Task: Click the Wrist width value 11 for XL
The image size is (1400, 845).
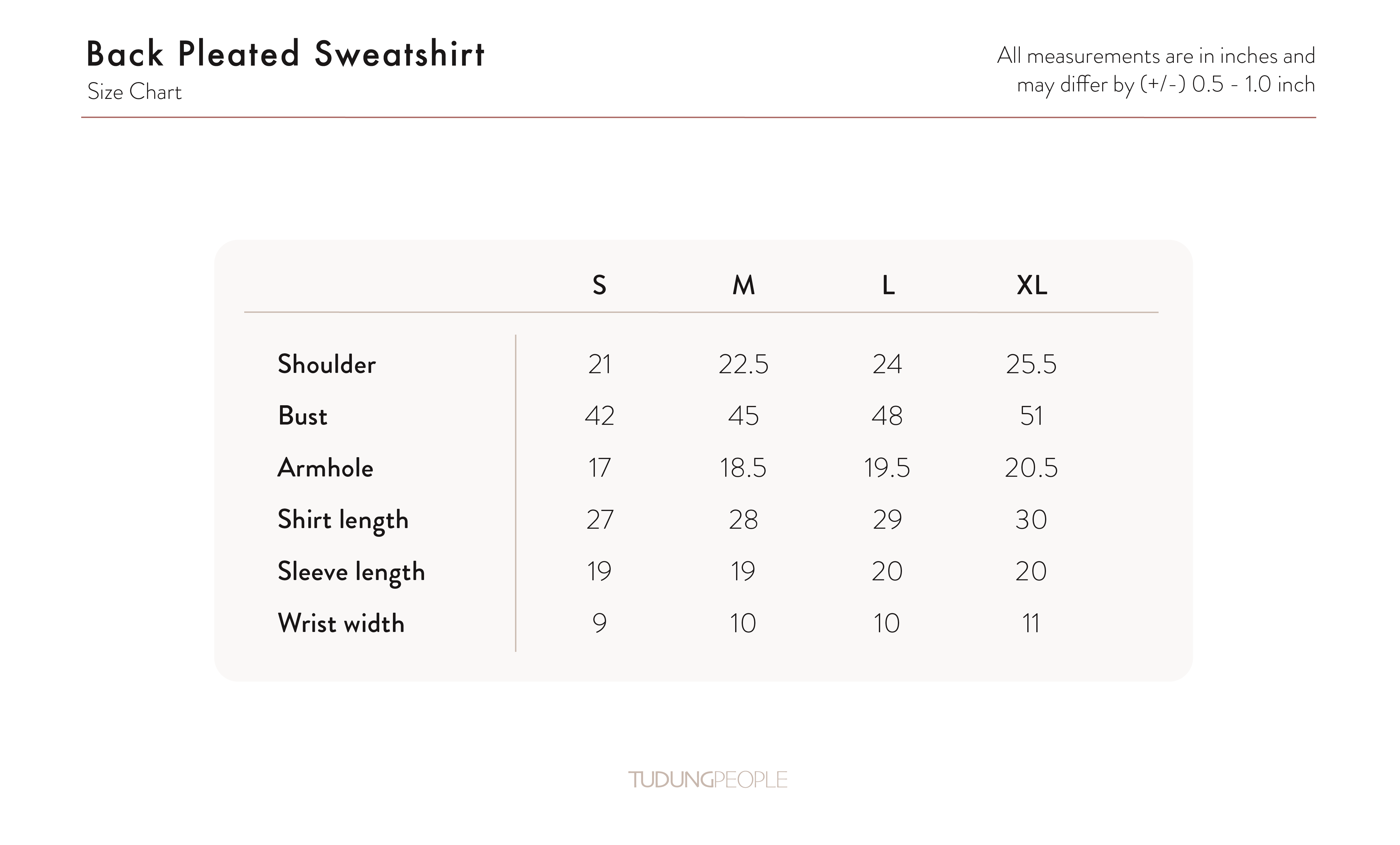Action: 1031,624
